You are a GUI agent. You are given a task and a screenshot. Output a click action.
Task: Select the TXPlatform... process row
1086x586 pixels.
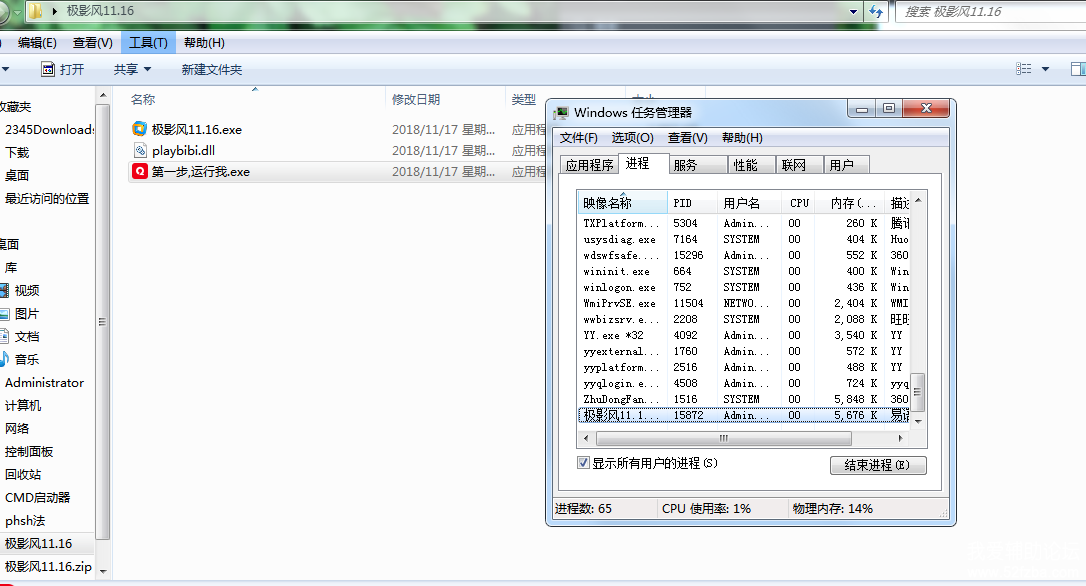[x=743, y=223]
